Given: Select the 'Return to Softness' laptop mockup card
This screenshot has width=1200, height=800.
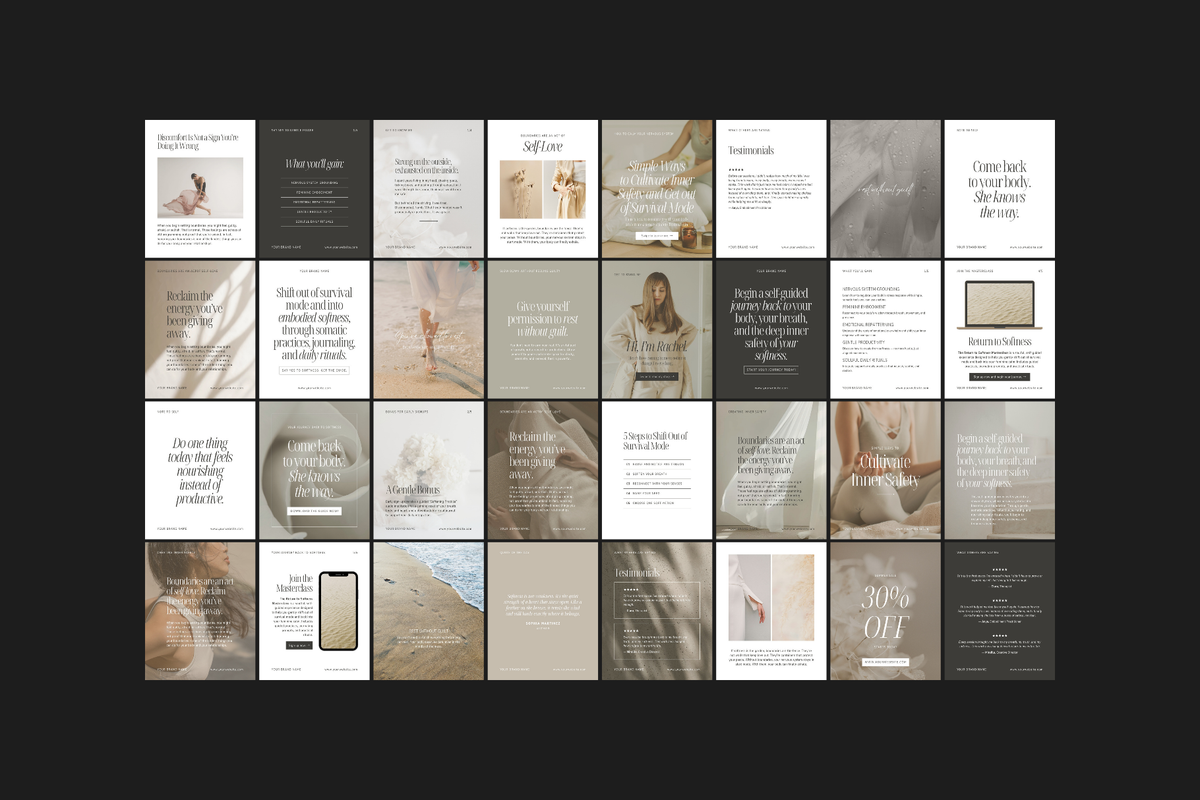Looking at the screenshot, I should (x=999, y=330).
